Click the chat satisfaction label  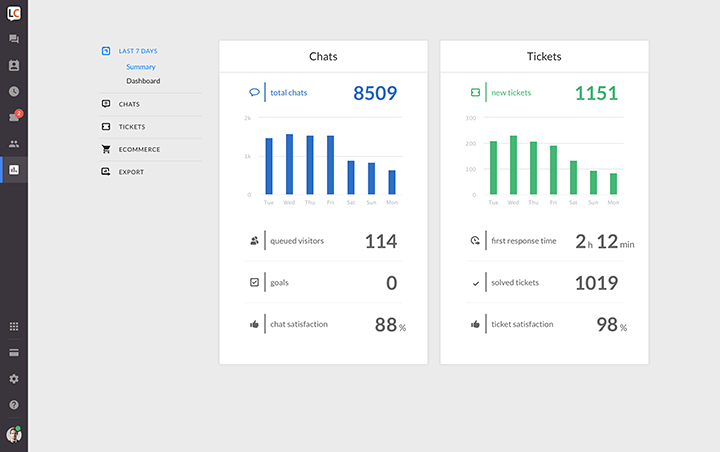pos(299,324)
